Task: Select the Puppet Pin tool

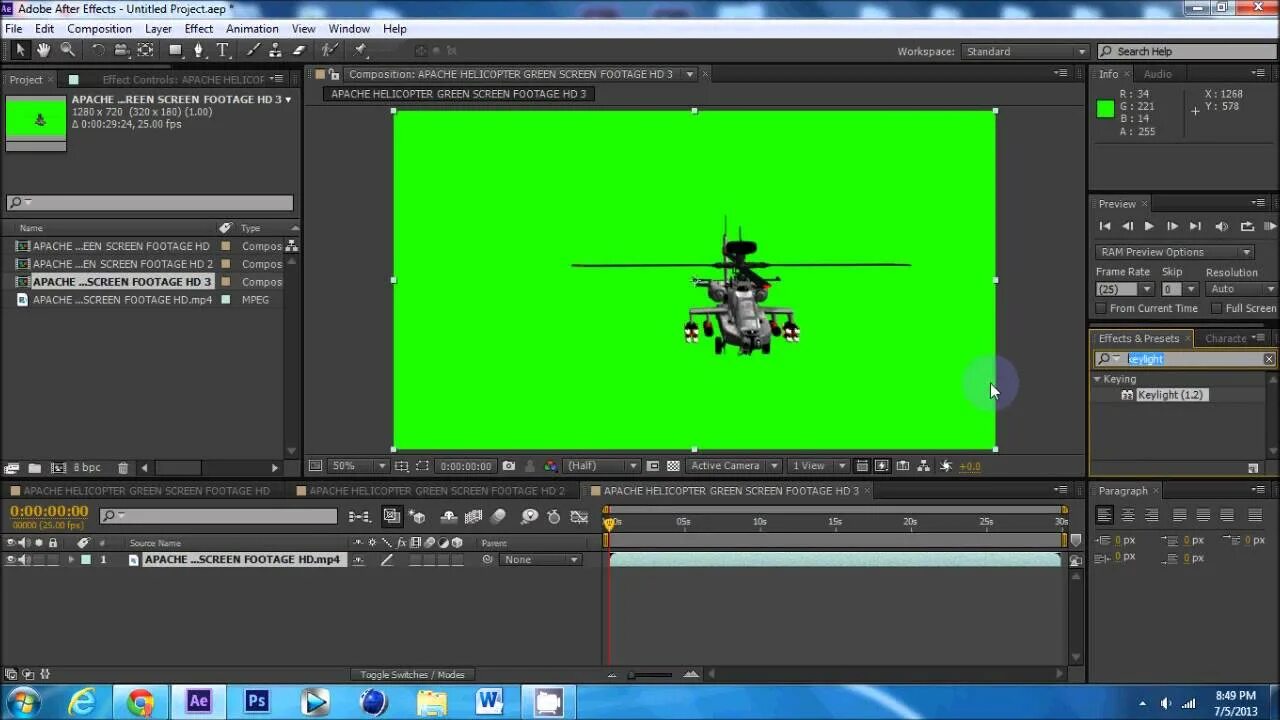Action: pyautogui.click(x=359, y=50)
